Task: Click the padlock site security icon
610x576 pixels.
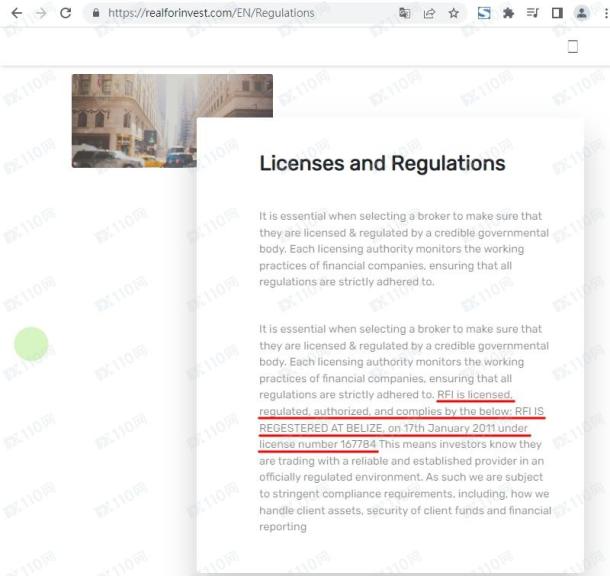Action: coord(96,13)
